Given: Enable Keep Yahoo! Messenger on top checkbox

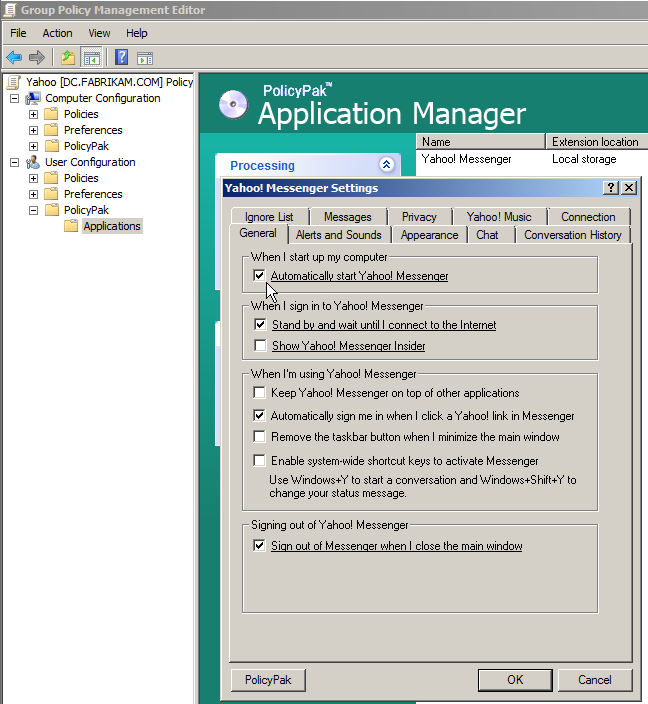Looking at the screenshot, I should click(x=259, y=392).
